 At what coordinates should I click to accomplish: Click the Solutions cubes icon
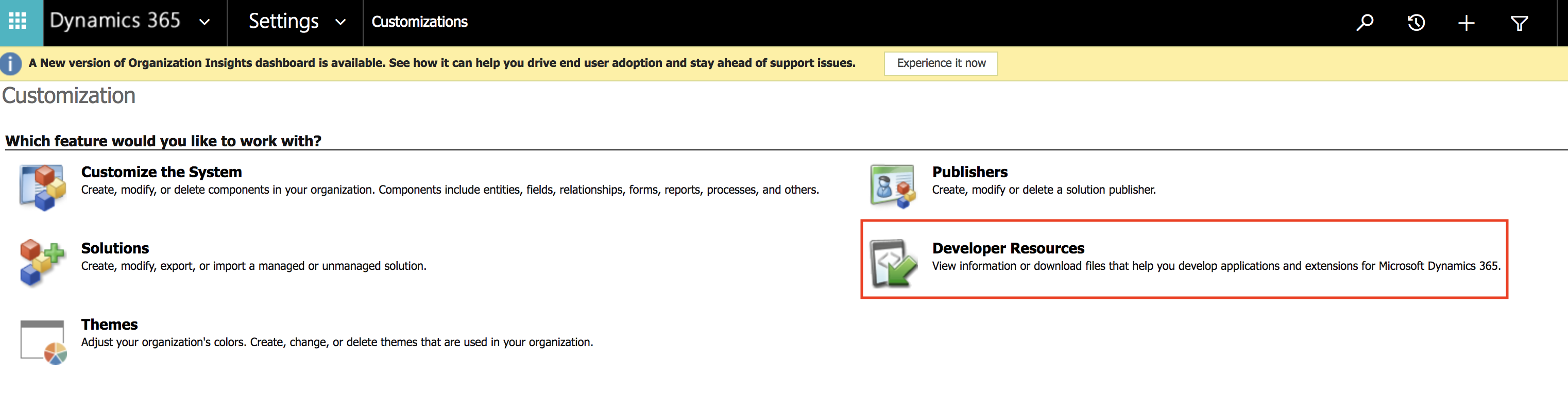point(42,263)
